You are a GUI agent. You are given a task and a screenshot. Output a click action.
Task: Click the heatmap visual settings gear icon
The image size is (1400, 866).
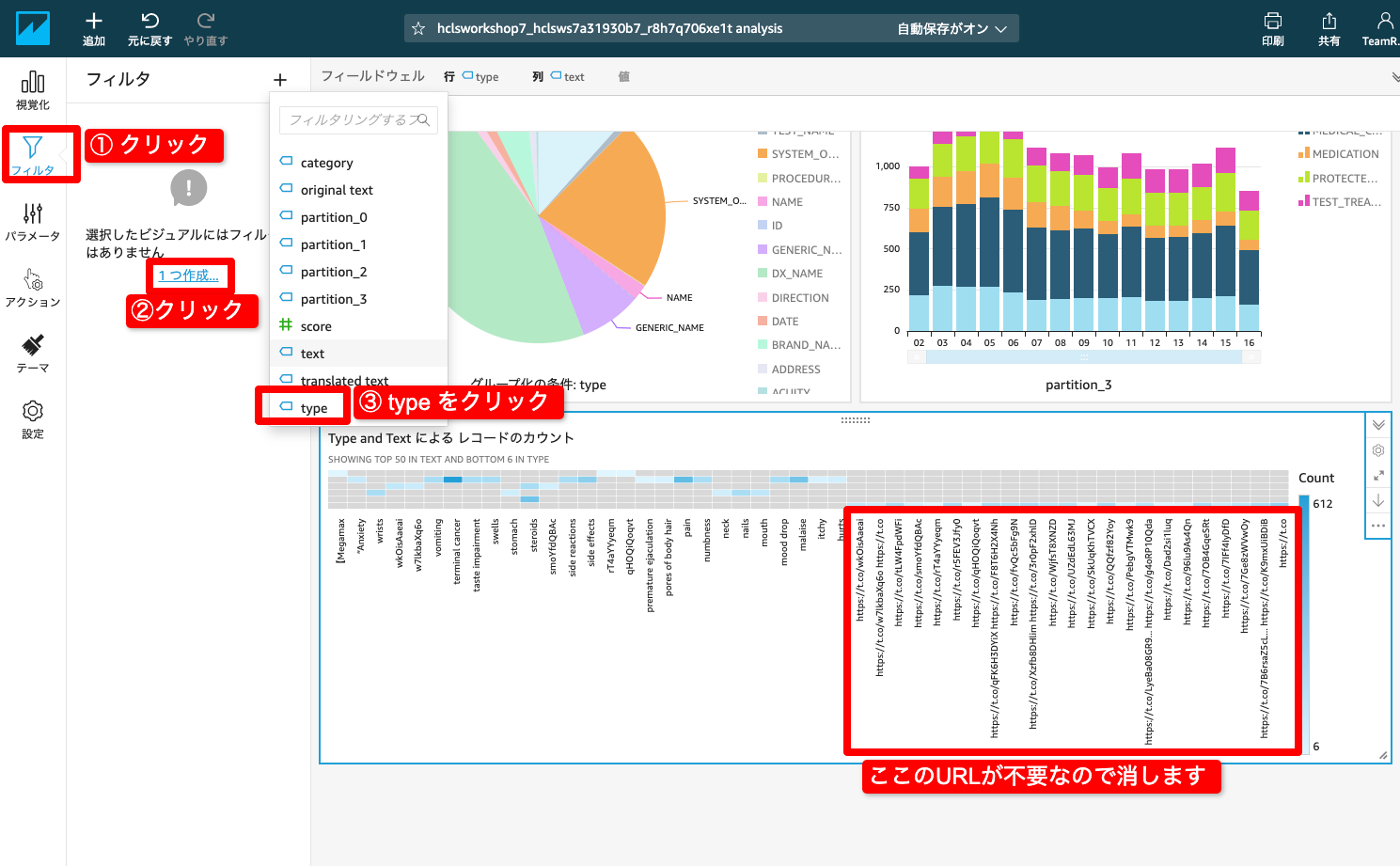(1378, 450)
